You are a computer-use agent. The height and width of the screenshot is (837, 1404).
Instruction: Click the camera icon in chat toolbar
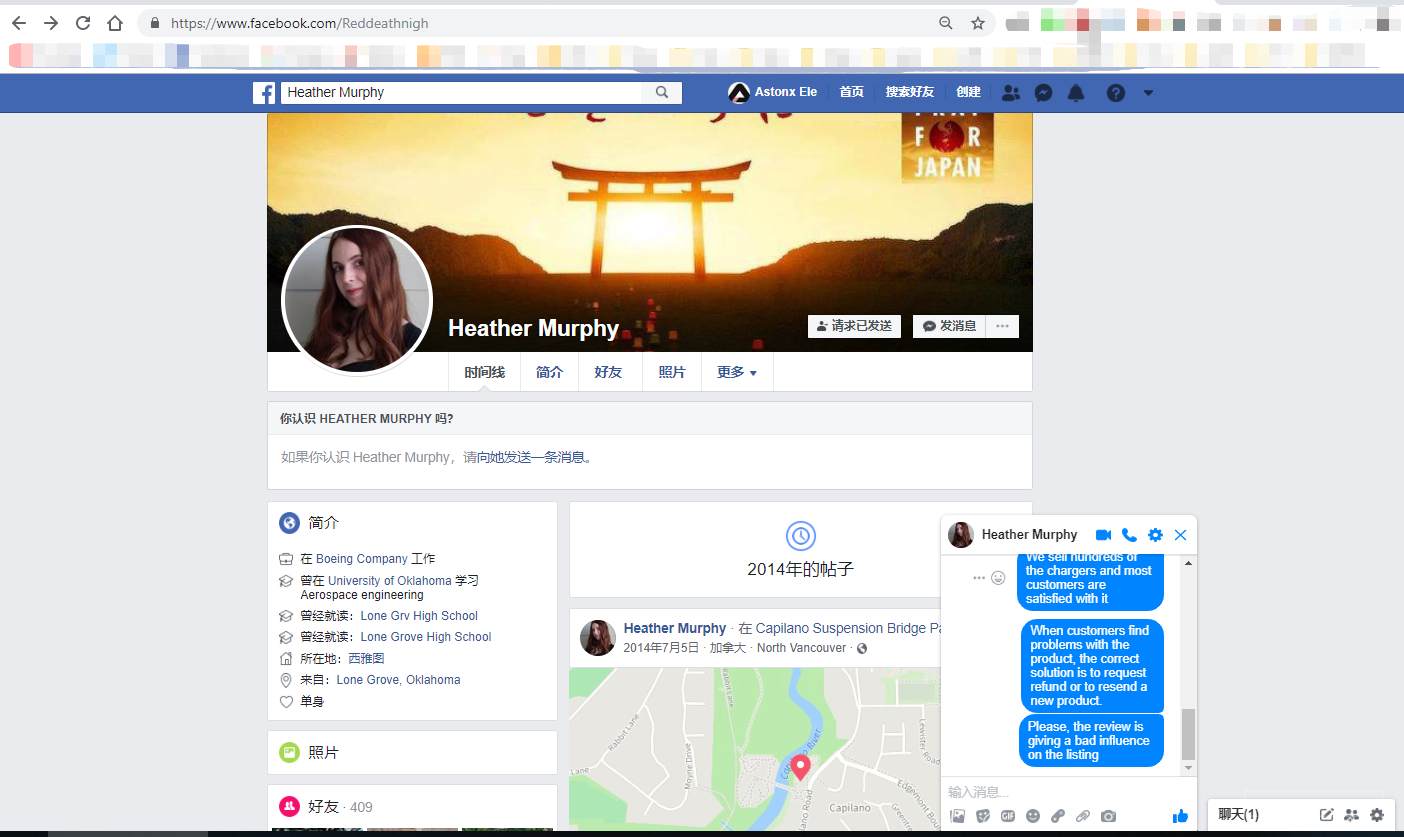coord(1108,816)
